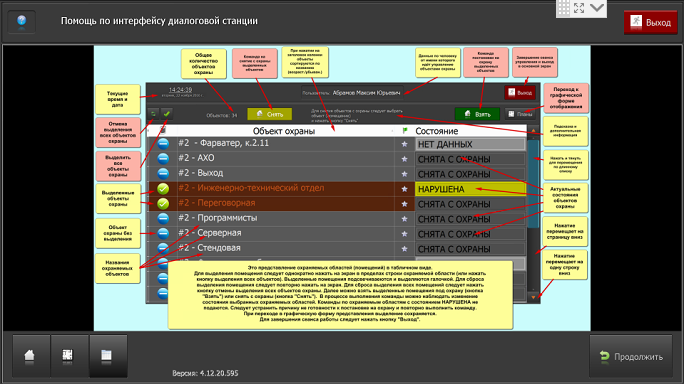Select the blue circle for Программисты
The image size is (684, 384).
coord(163,218)
